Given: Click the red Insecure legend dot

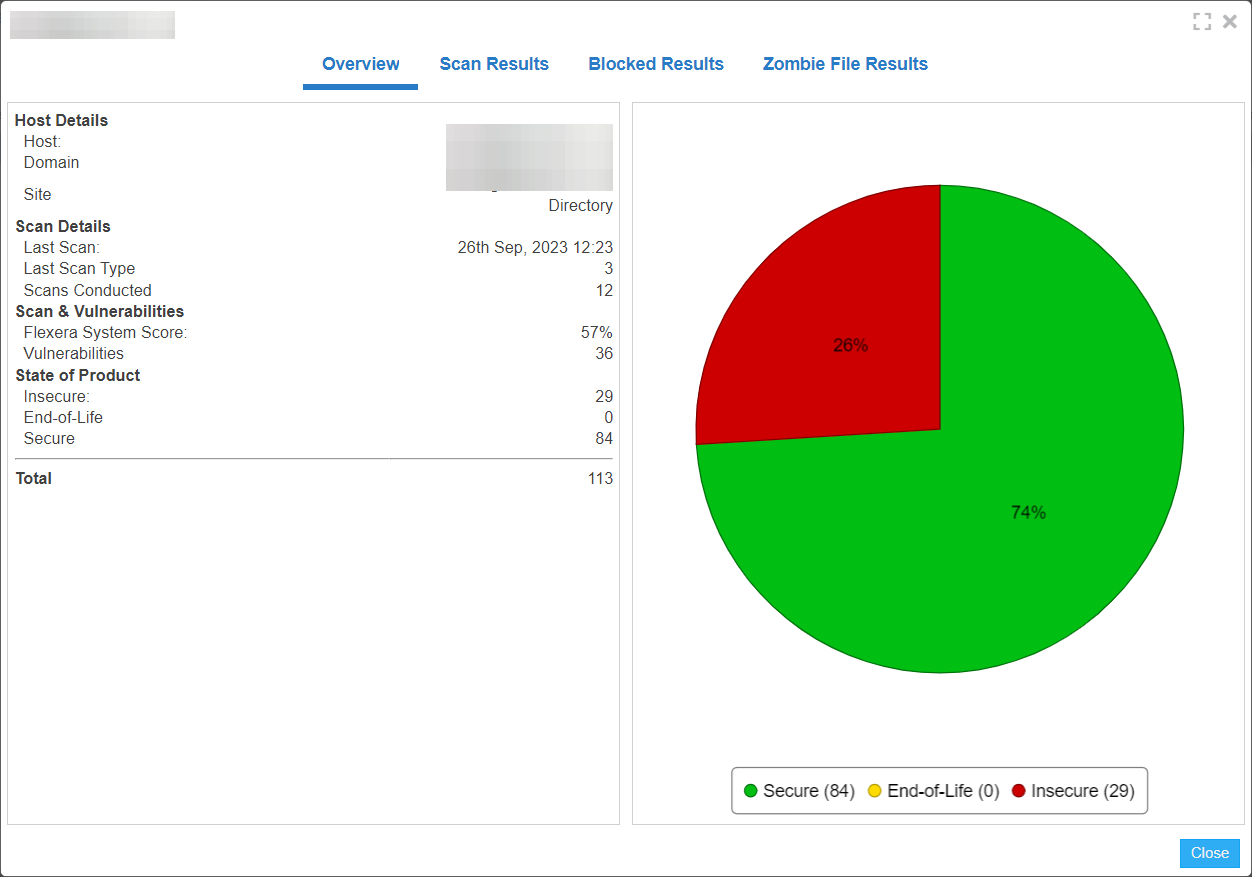Looking at the screenshot, I should [1019, 791].
